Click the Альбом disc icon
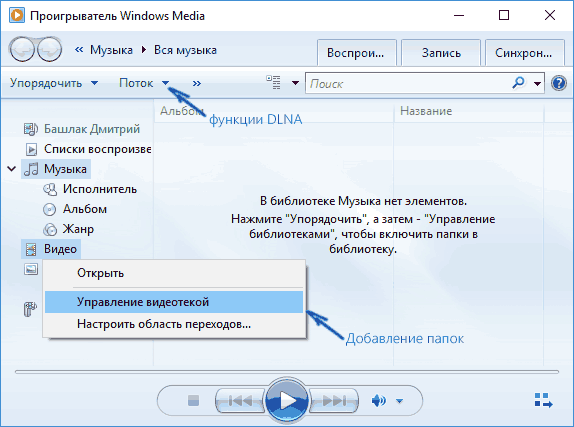 [49, 209]
